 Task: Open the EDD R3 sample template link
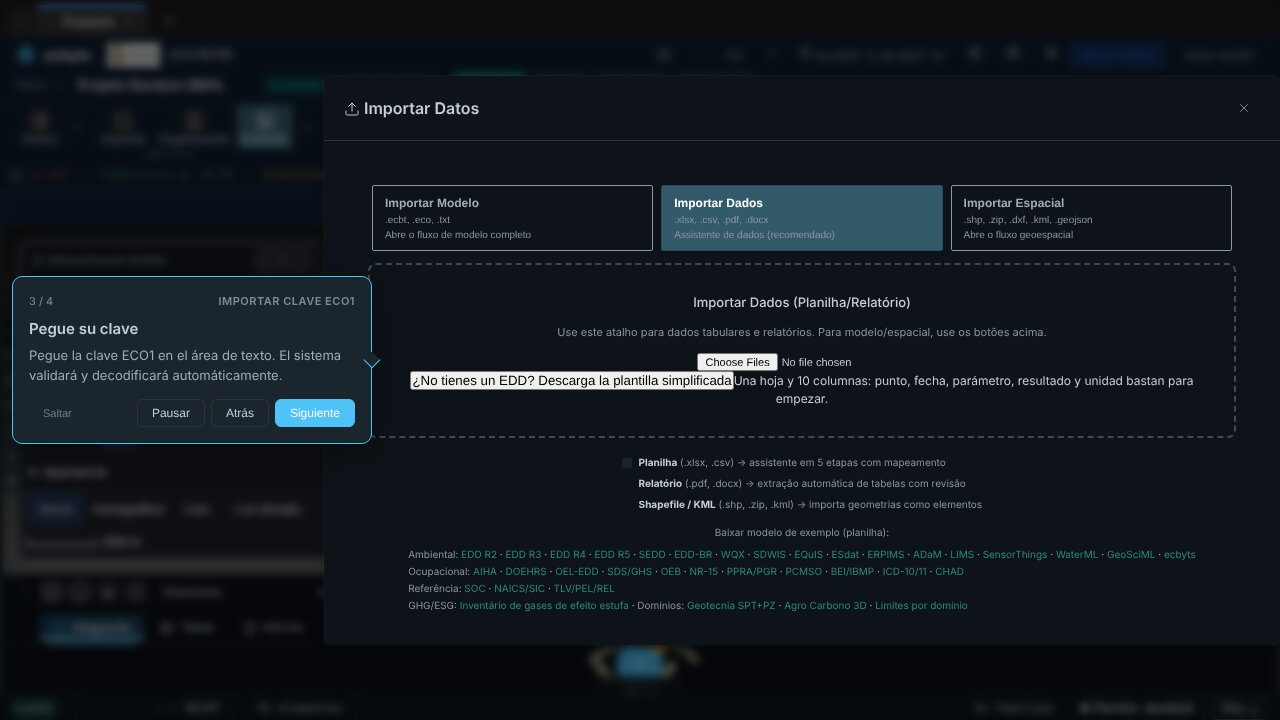(523, 554)
